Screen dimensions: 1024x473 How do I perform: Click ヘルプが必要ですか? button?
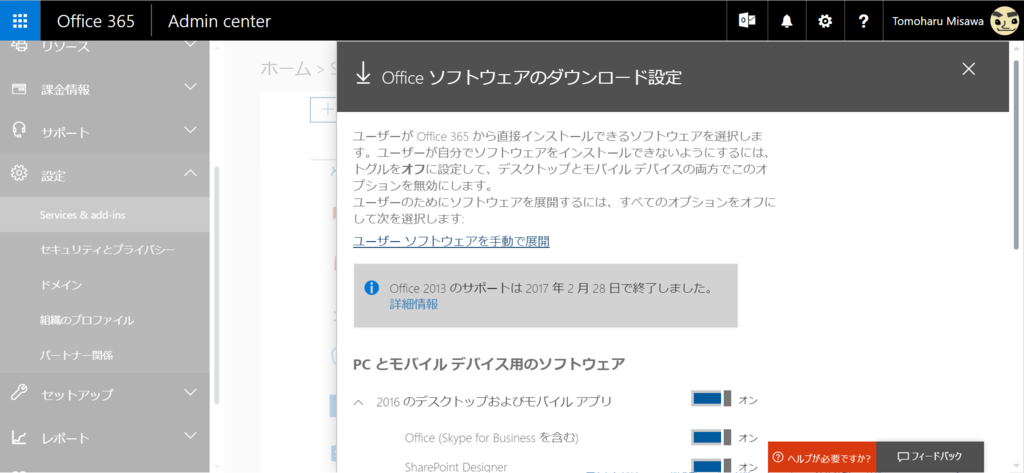click(x=822, y=457)
